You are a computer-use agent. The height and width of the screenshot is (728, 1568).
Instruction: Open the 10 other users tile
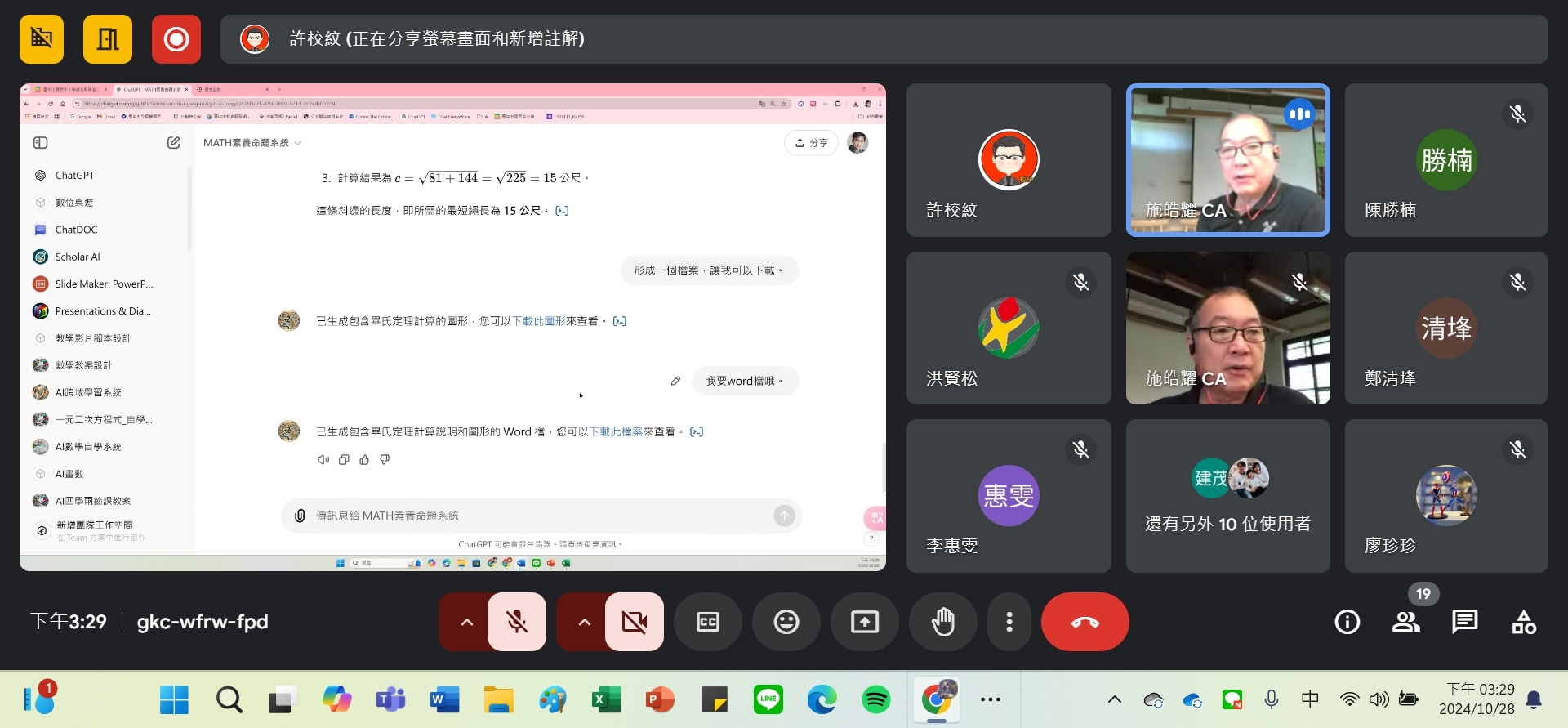point(1227,495)
